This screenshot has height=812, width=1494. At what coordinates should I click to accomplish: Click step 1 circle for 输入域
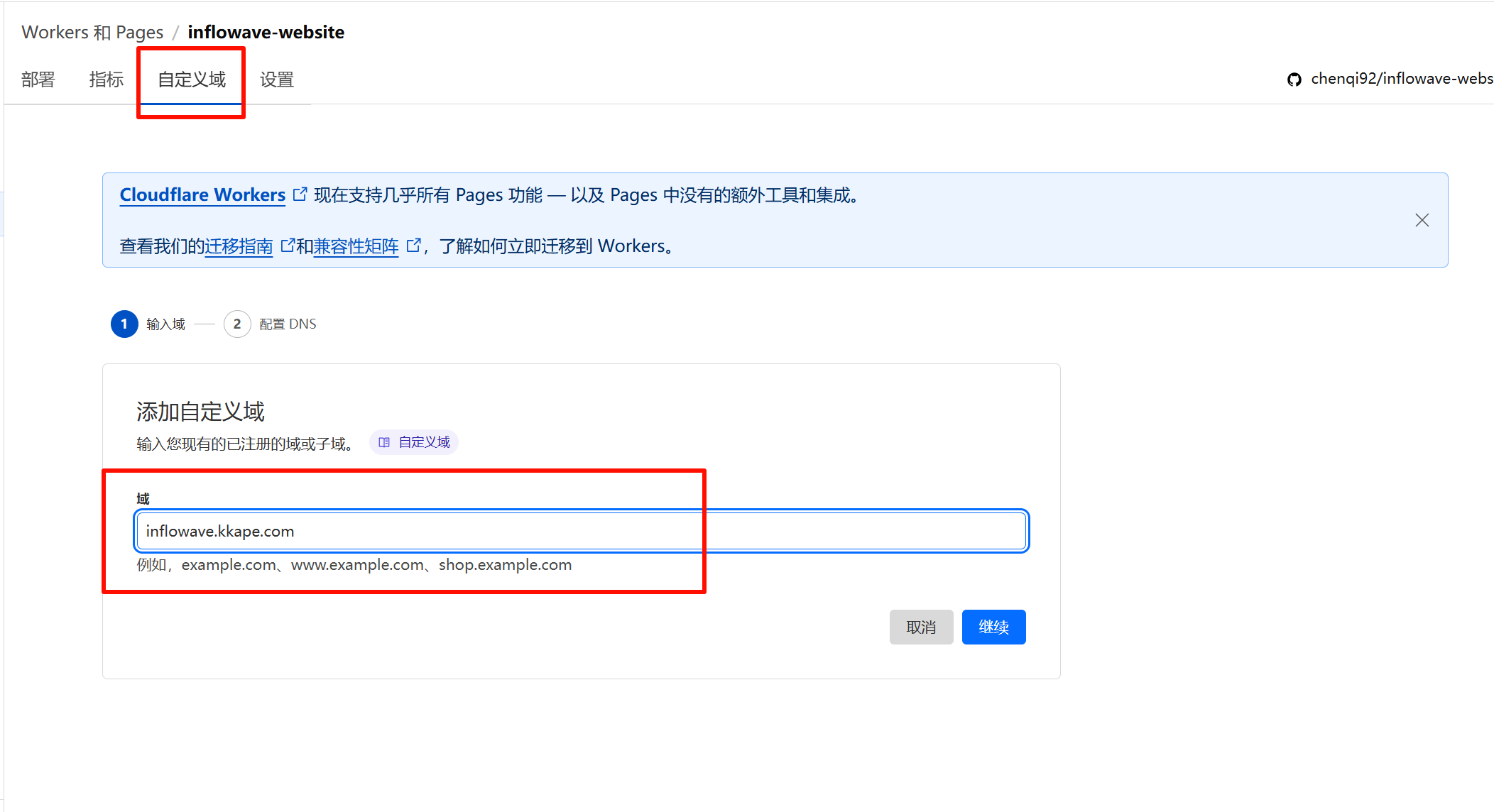[124, 324]
